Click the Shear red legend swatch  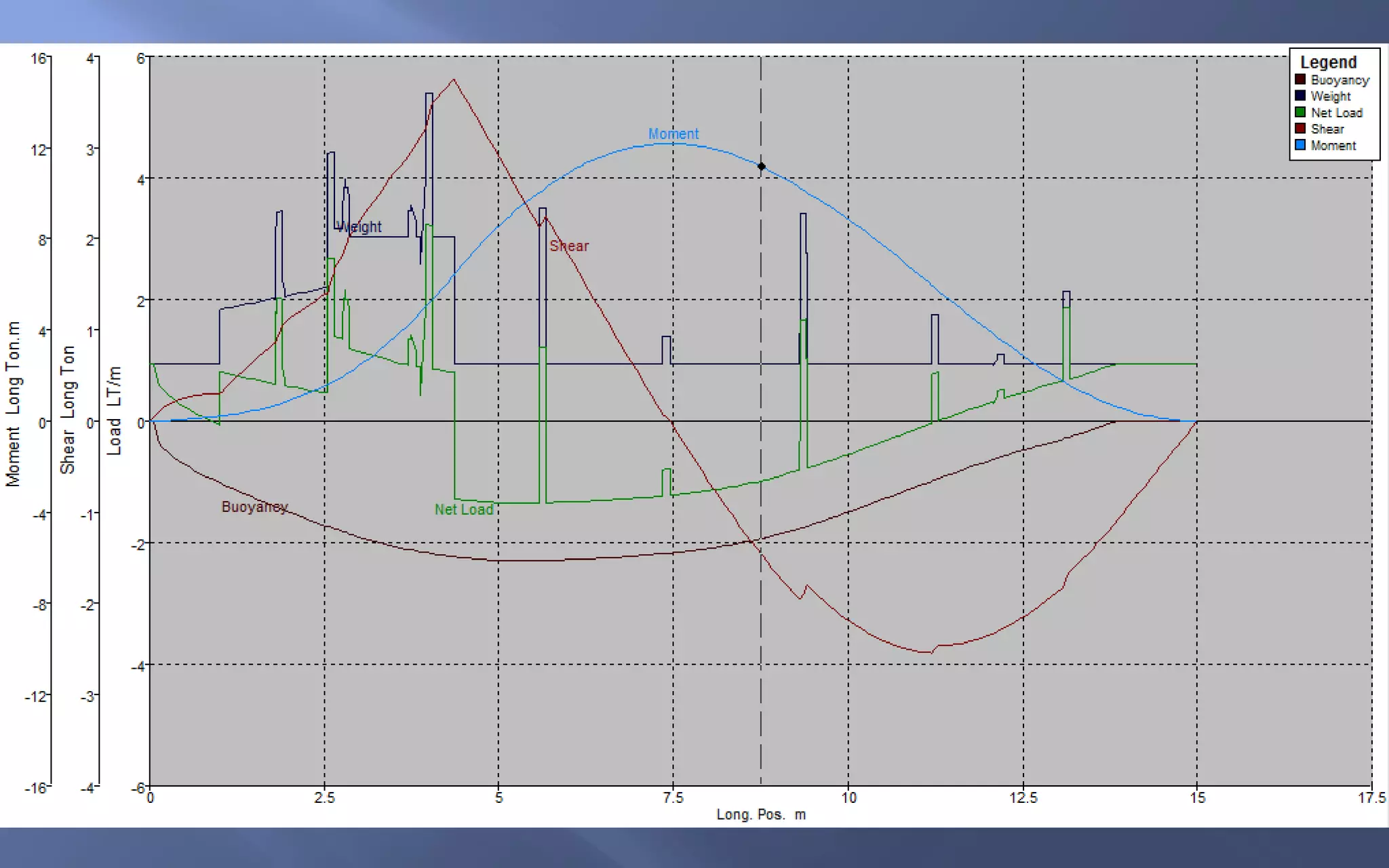tap(1299, 129)
